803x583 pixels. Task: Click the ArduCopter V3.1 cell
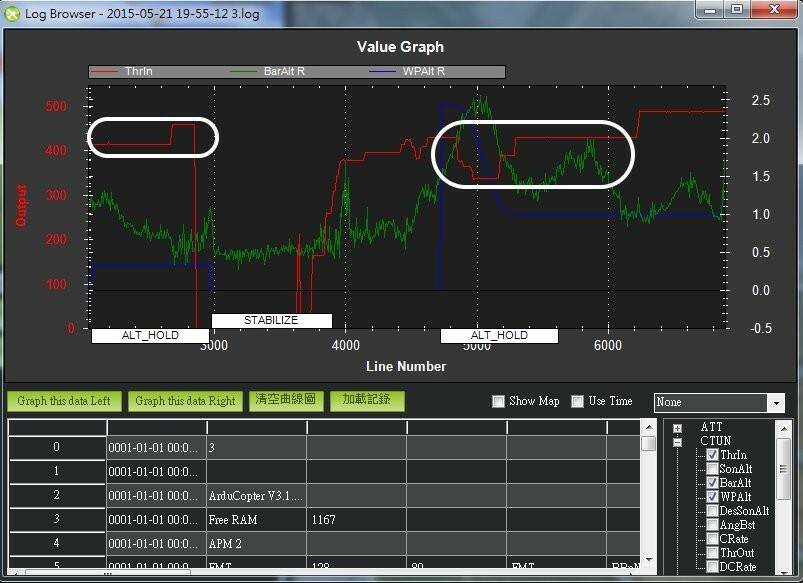point(256,496)
